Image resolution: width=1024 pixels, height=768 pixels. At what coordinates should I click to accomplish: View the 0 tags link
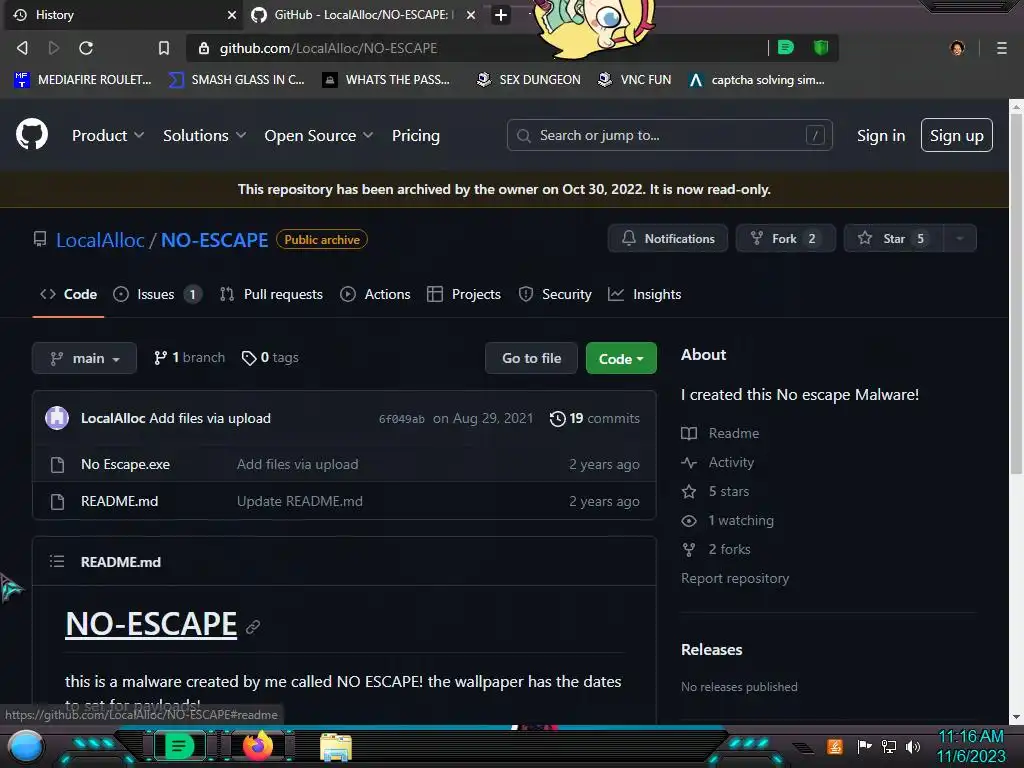pos(270,357)
